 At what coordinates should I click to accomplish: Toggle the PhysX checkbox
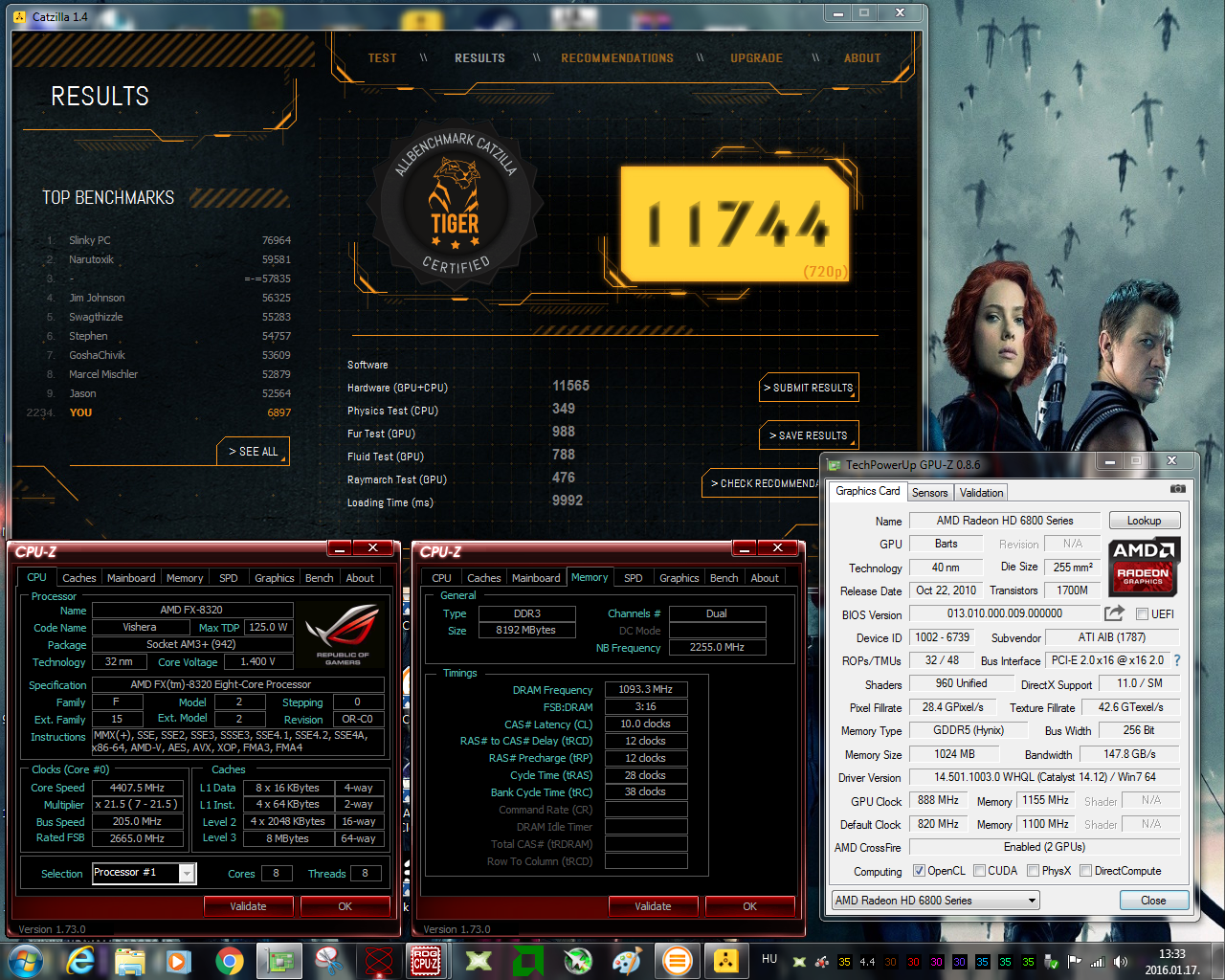(x=1033, y=871)
